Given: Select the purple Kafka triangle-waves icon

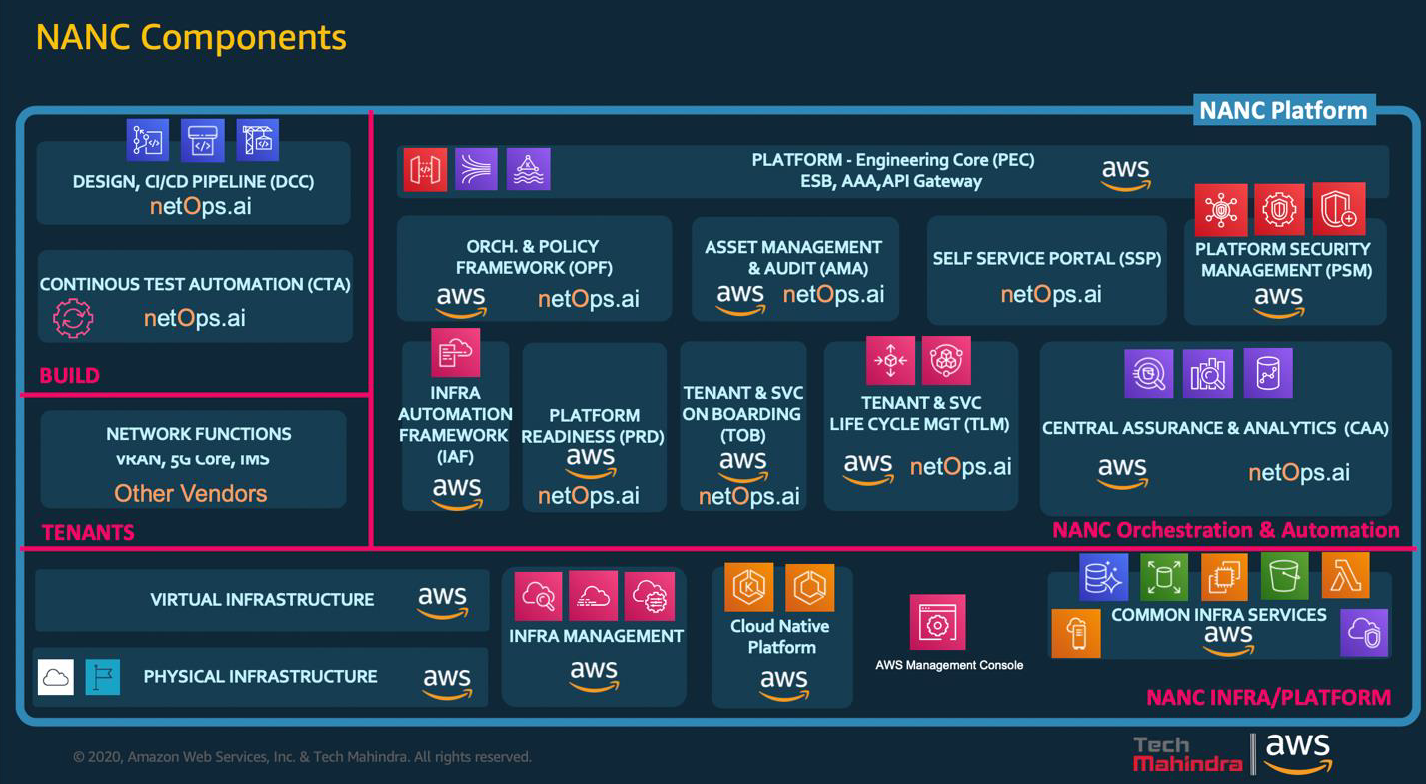Looking at the screenshot, I should point(528,169).
